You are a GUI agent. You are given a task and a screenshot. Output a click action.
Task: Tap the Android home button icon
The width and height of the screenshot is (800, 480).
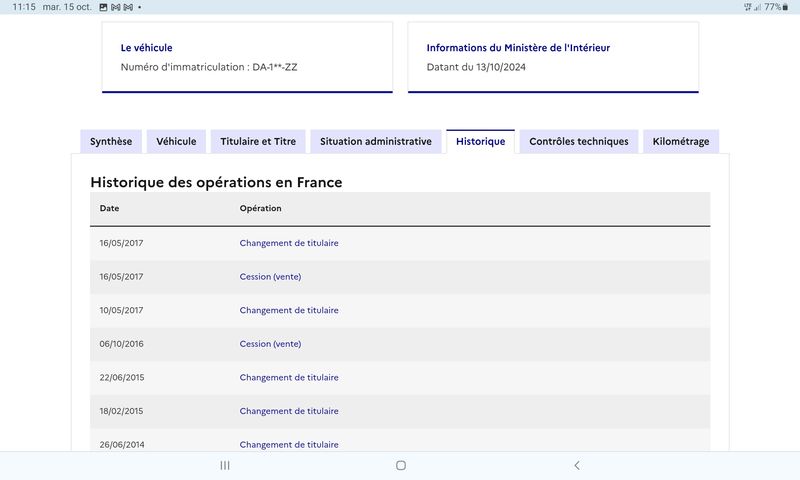(x=401, y=465)
